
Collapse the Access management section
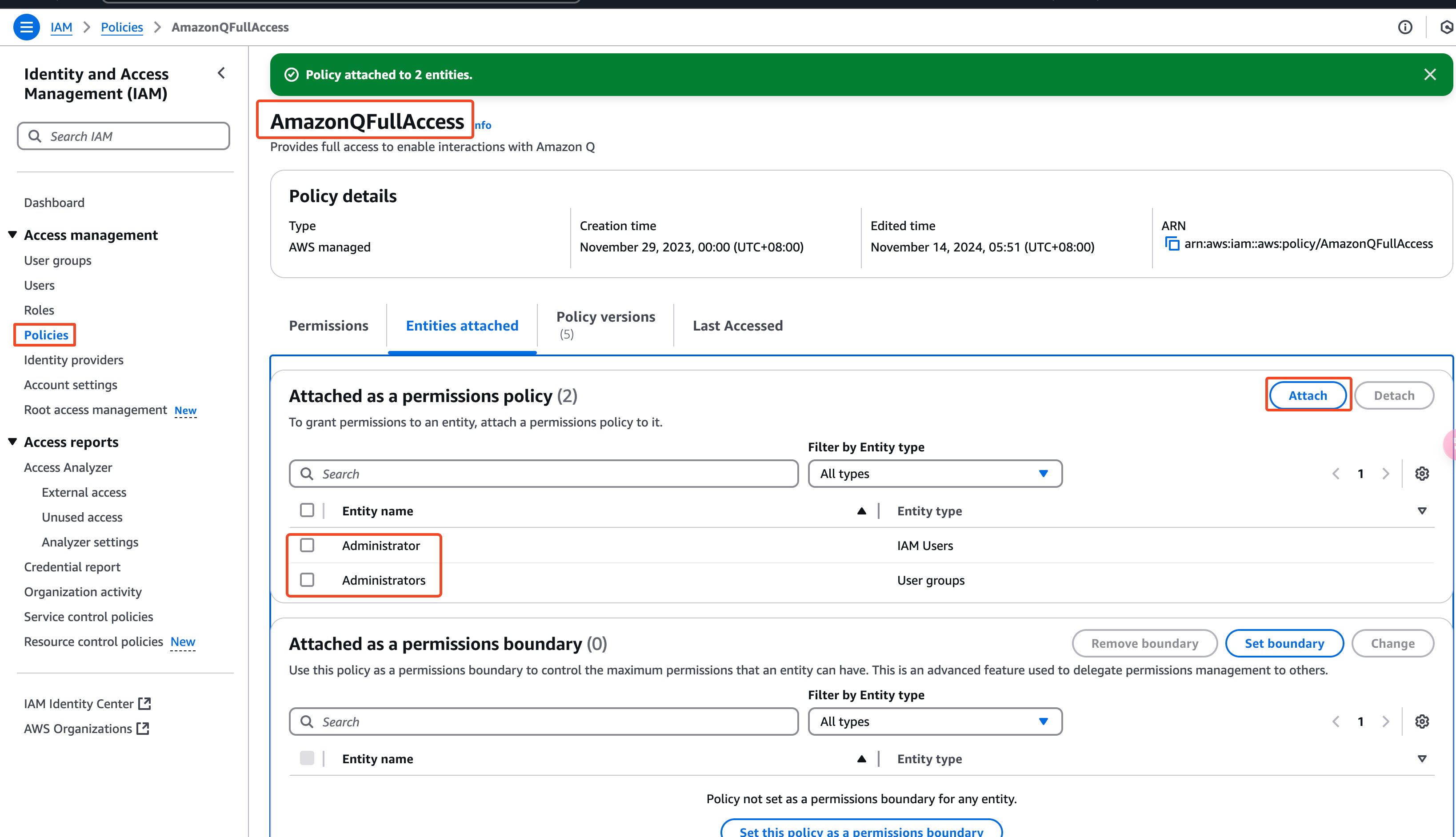pyautogui.click(x=12, y=235)
